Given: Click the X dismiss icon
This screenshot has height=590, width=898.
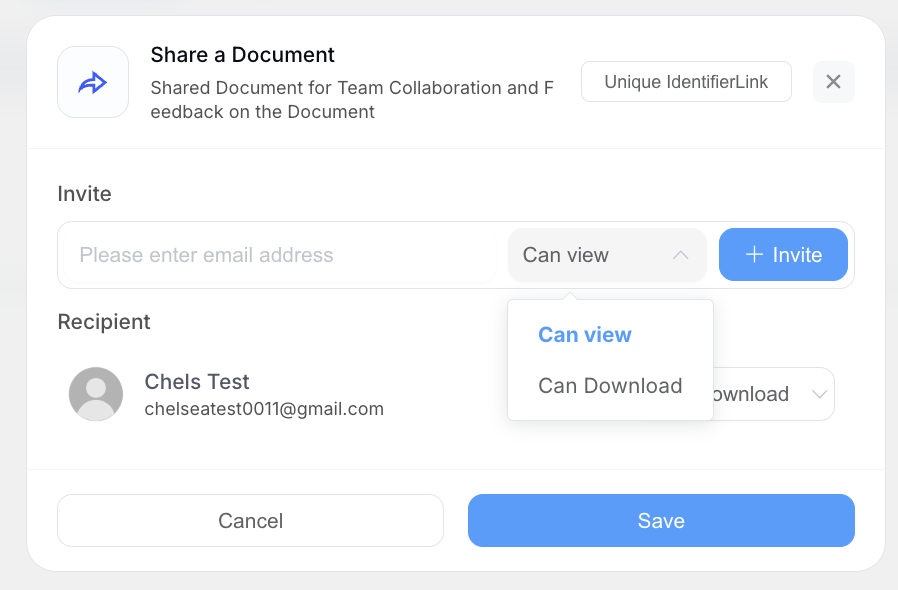Looking at the screenshot, I should pos(833,82).
